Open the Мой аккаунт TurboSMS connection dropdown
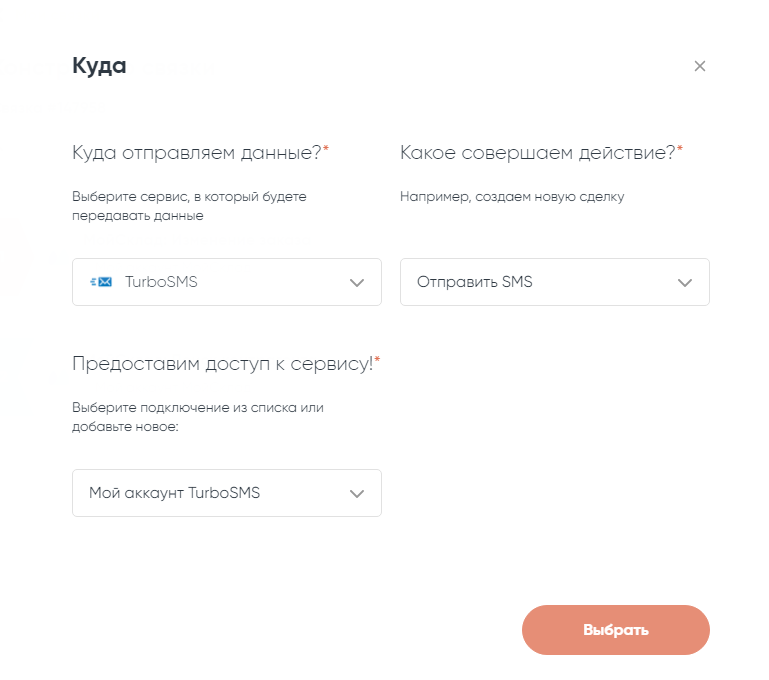Viewport: 769px width, 680px height. (x=226, y=493)
